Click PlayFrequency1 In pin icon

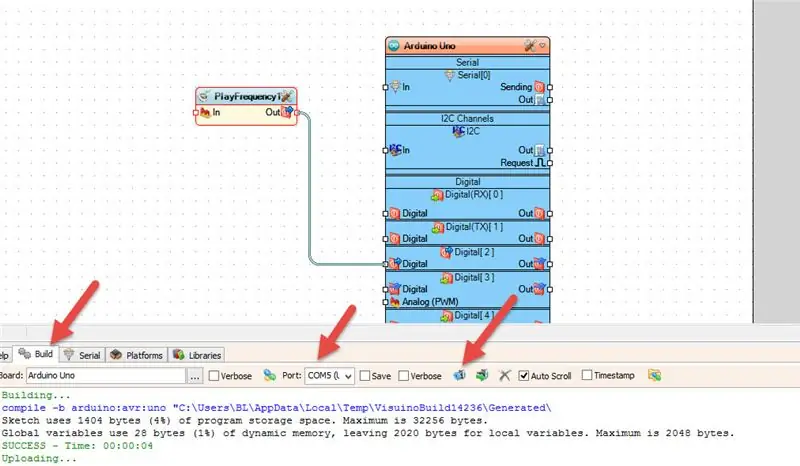click(x=205, y=112)
